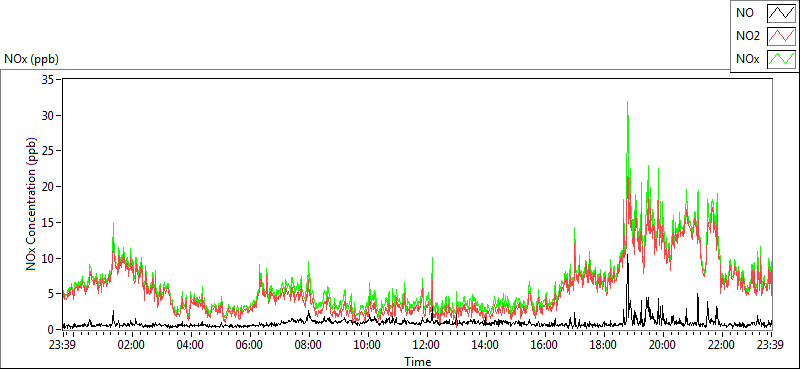
Task: Click the 14:00 time axis label
Action: (x=486, y=344)
